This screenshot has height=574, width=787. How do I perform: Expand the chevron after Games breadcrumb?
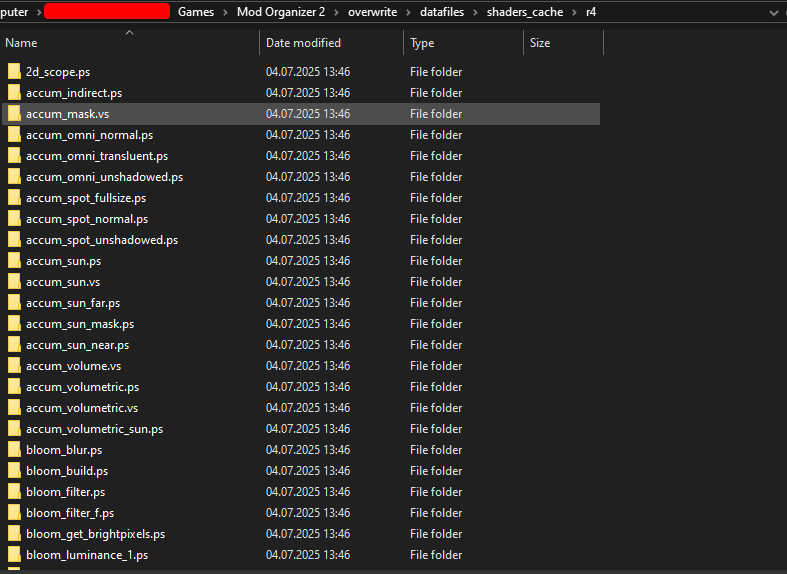click(225, 12)
